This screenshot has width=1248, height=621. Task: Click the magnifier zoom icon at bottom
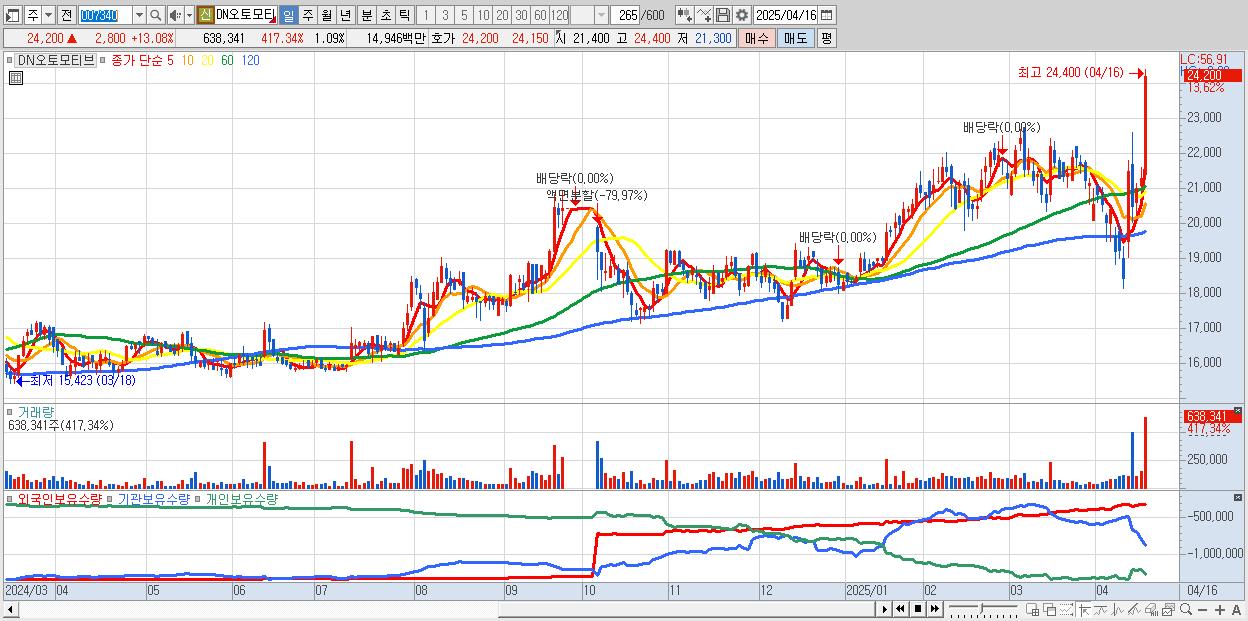click(x=1185, y=609)
